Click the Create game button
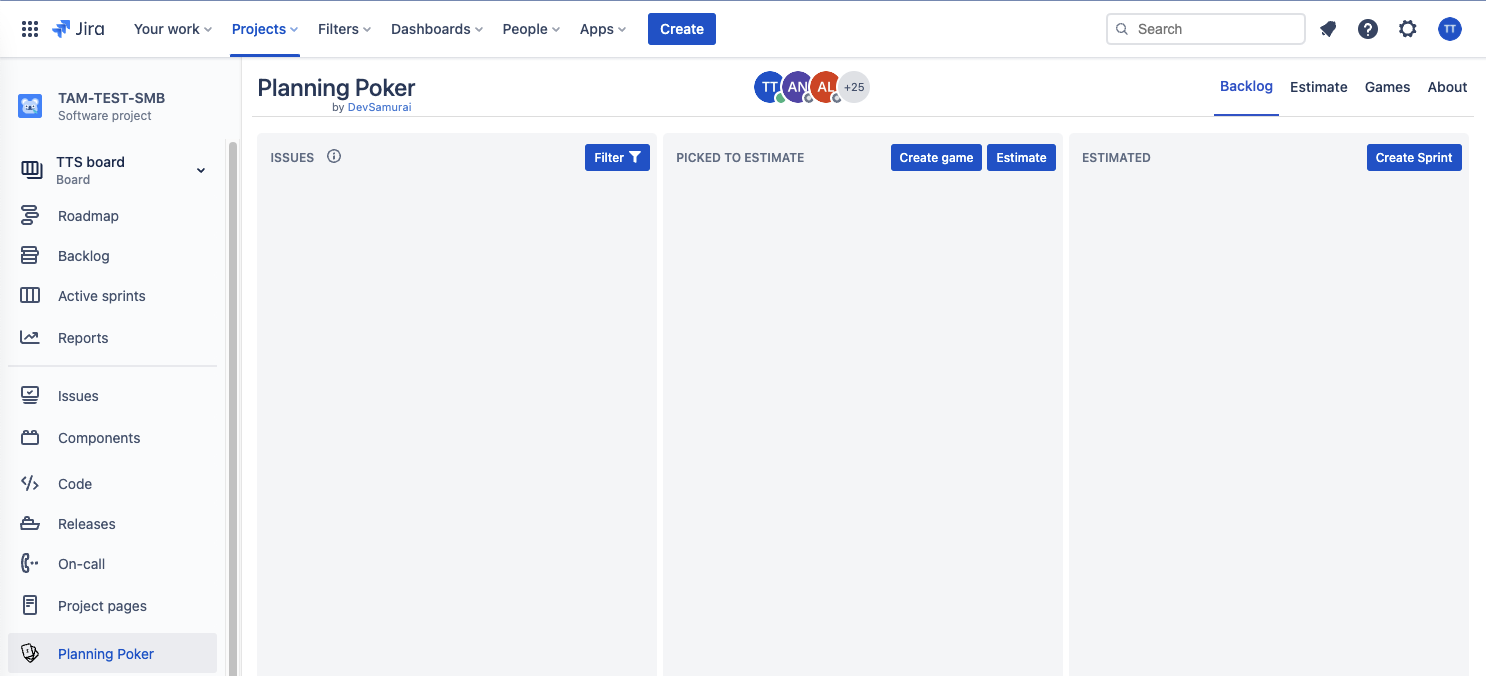The image size is (1486, 676). 936,157
